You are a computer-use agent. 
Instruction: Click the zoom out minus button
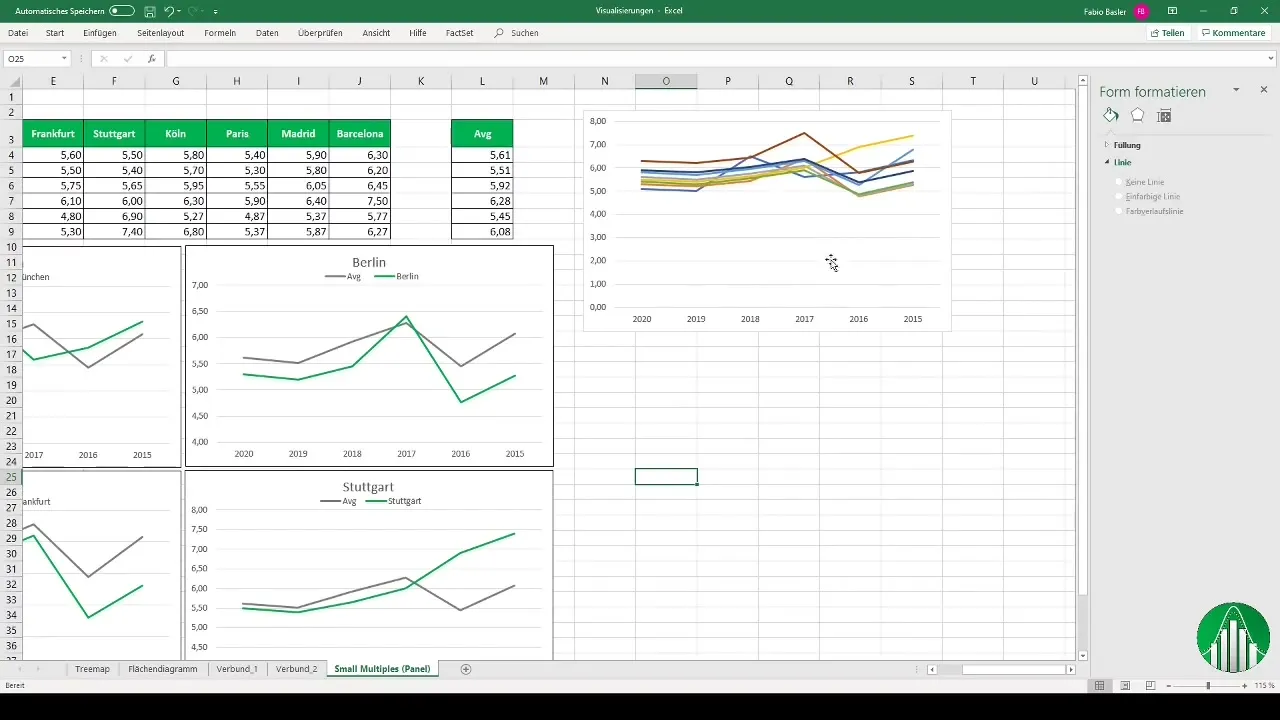(x=1169, y=686)
